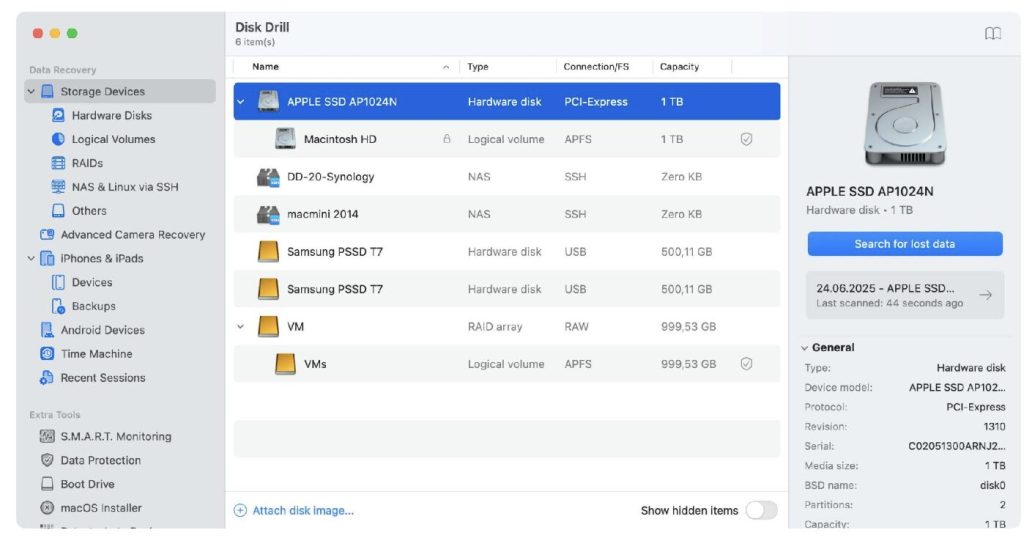1024x541 pixels.
Task: Collapse the VM RAID array row
Action: click(241, 326)
